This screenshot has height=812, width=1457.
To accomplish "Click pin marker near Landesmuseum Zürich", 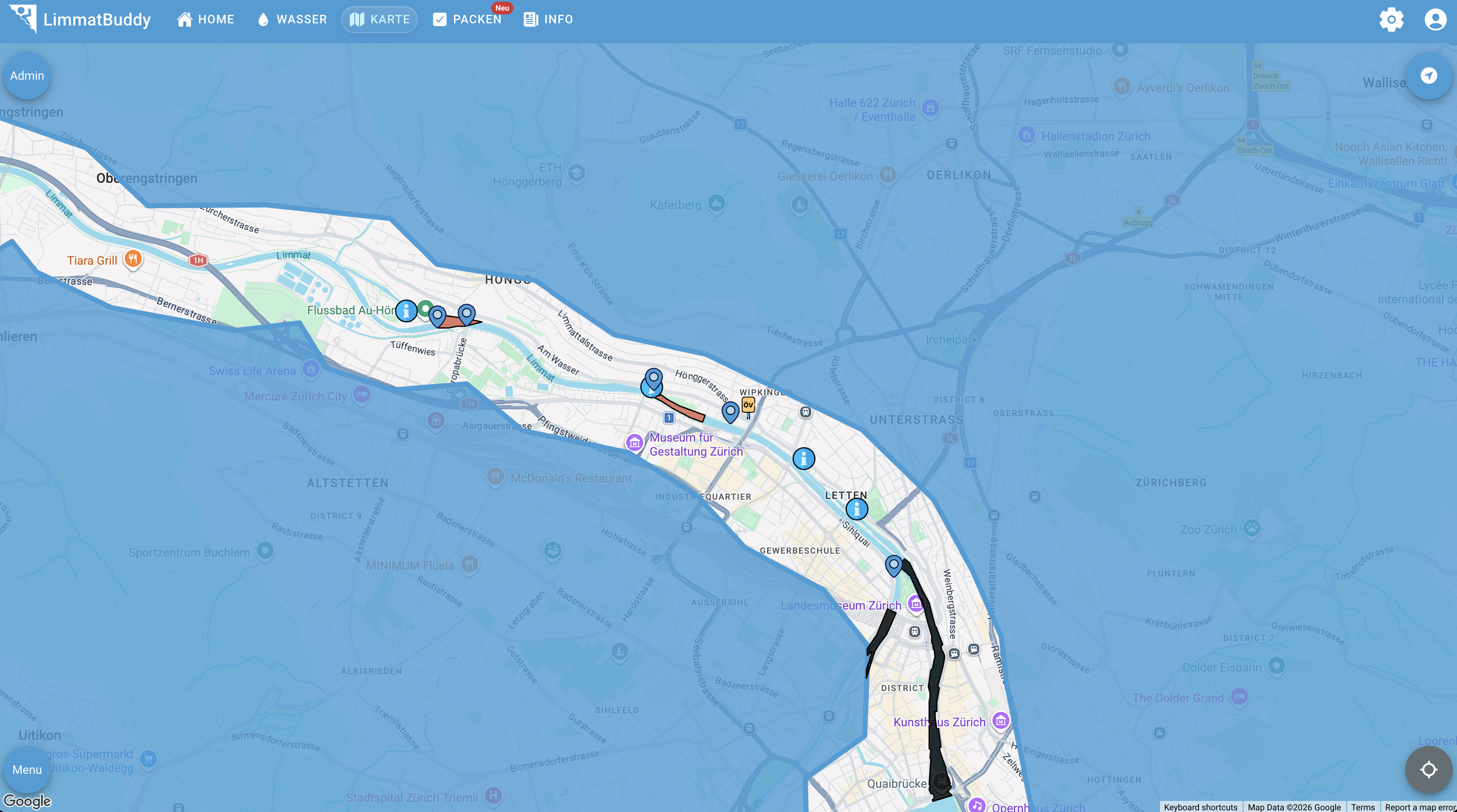I will 894,566.
